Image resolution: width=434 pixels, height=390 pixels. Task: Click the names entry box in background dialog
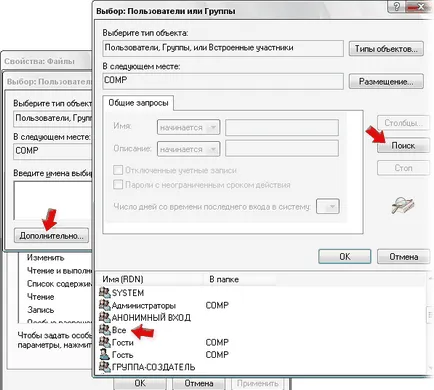pyautogui.click(x=53, y=200)
